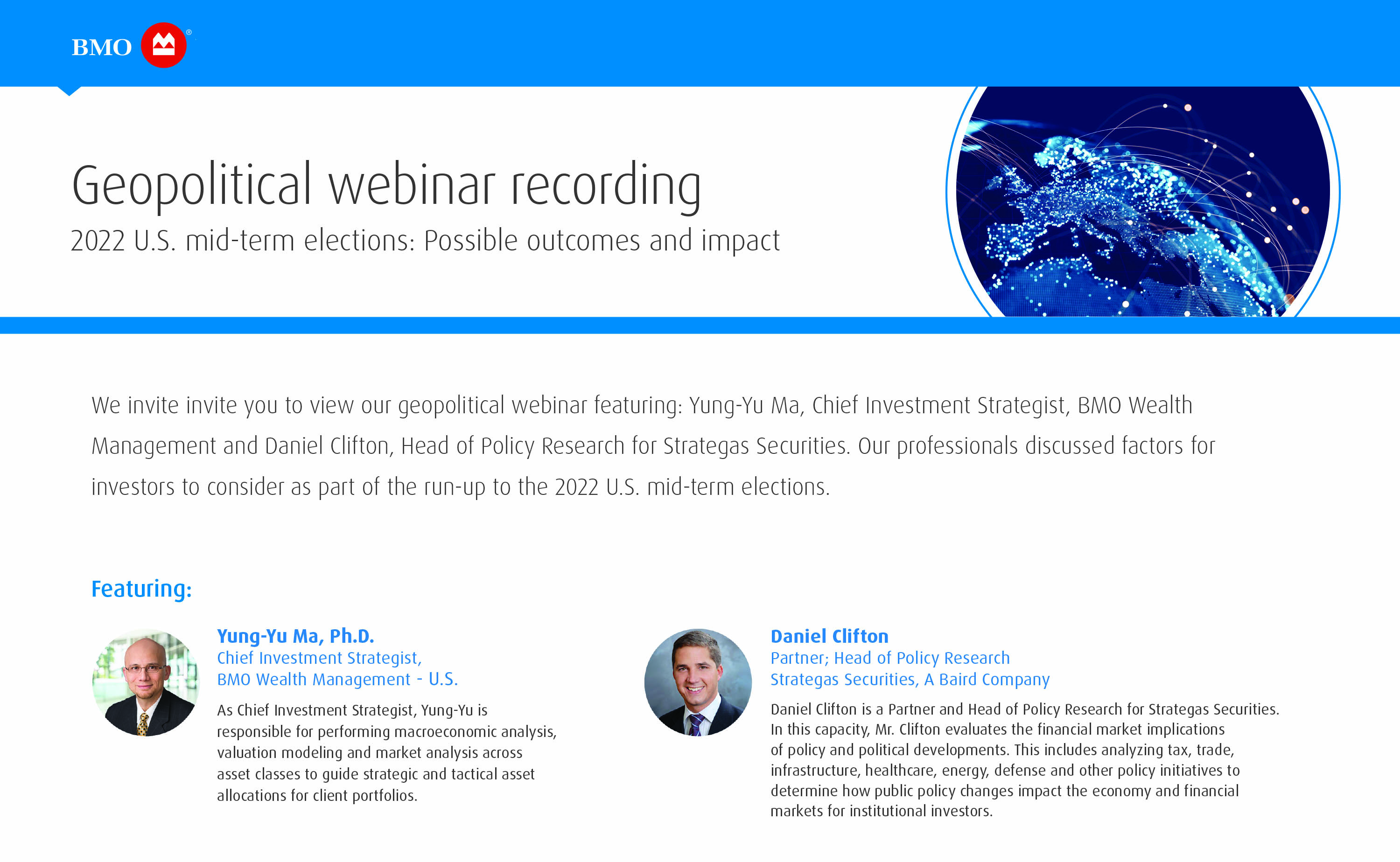Select Yung-Yu Ma's headshot photo
Screen dimensions: 1400x862
click(146, 682)
